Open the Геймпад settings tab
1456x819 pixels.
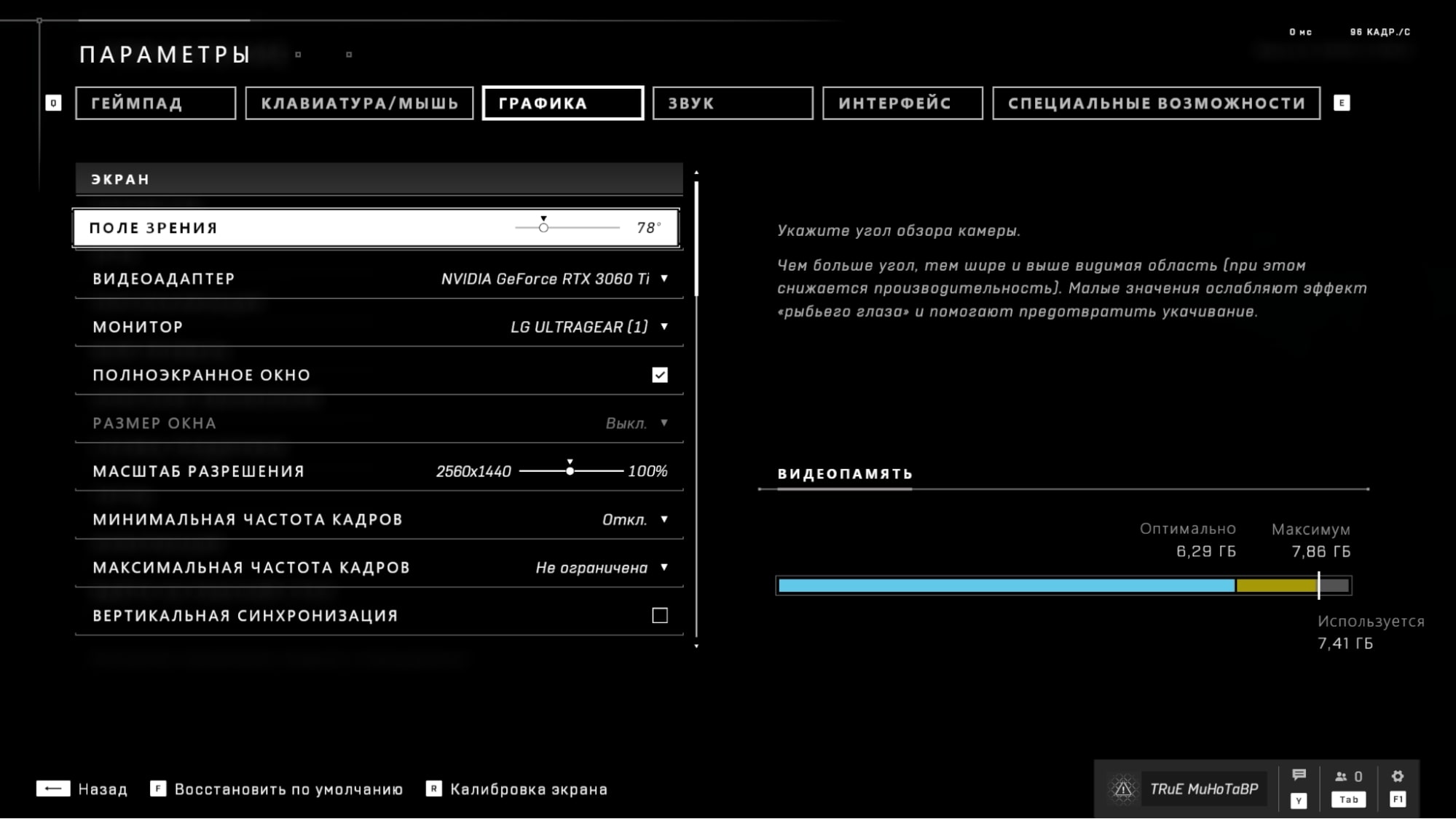point(155,103)
